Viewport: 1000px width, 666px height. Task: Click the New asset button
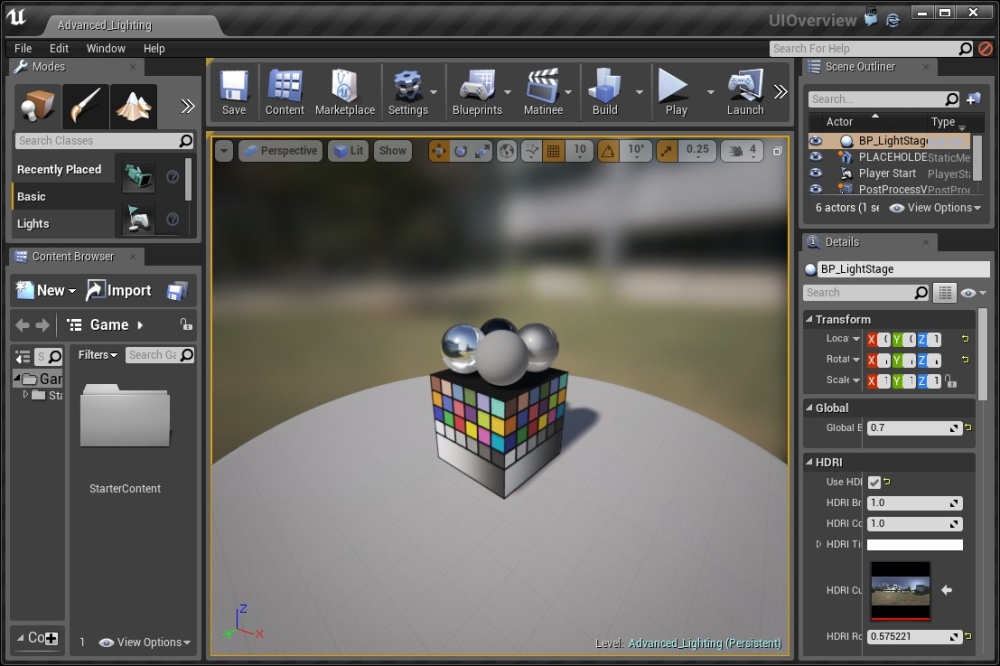(x=45, y=291)
